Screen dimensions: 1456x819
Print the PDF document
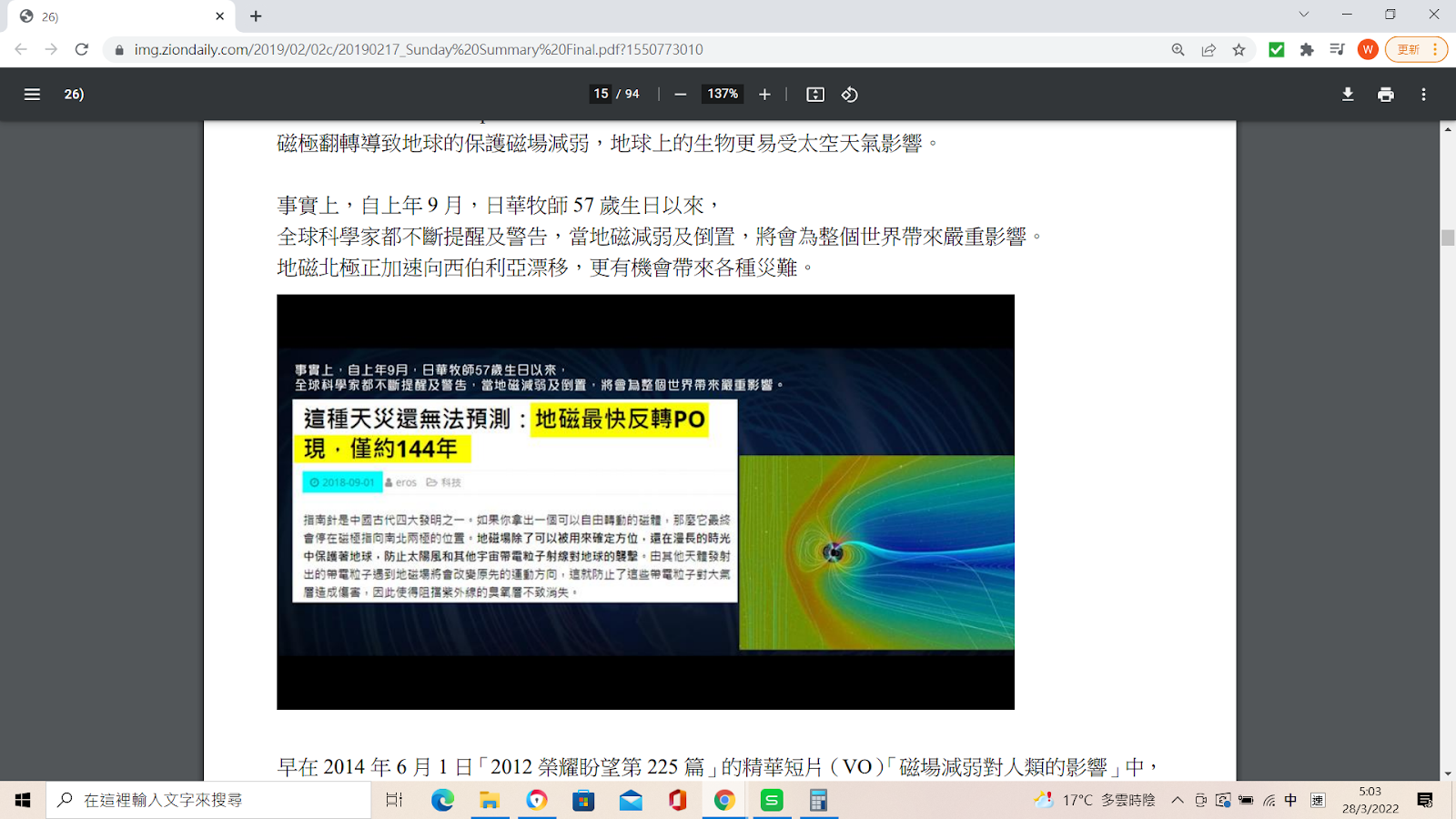coord(1386,94)
